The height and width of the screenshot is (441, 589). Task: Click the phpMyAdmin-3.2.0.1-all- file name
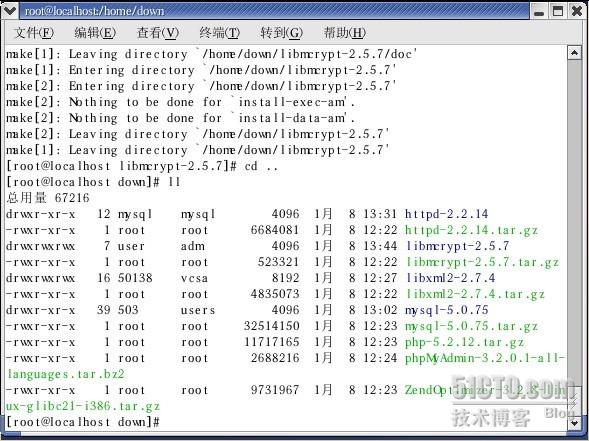tap(485, 358)
